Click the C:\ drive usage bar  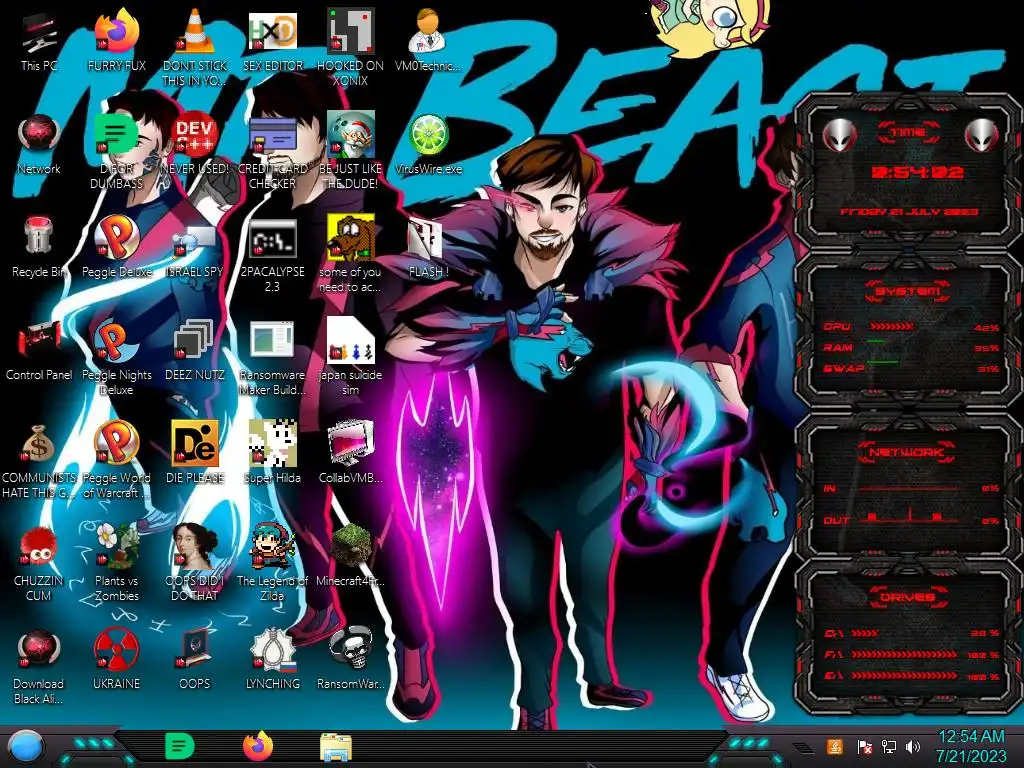pyautogui.click(x=865, y=633)
